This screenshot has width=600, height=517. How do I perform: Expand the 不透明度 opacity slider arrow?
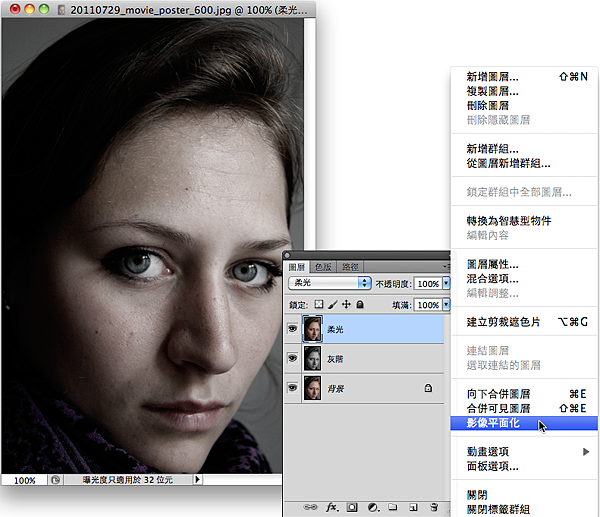tap(446, 283)
